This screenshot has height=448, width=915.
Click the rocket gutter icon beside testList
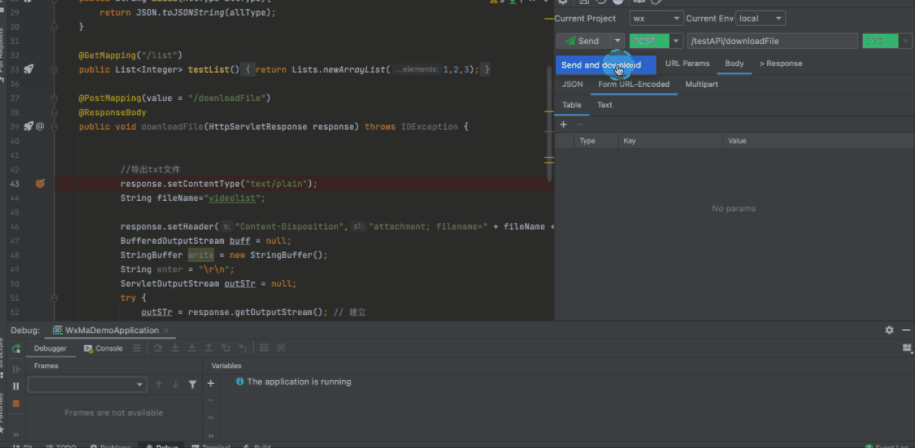[x=28, y=69]
